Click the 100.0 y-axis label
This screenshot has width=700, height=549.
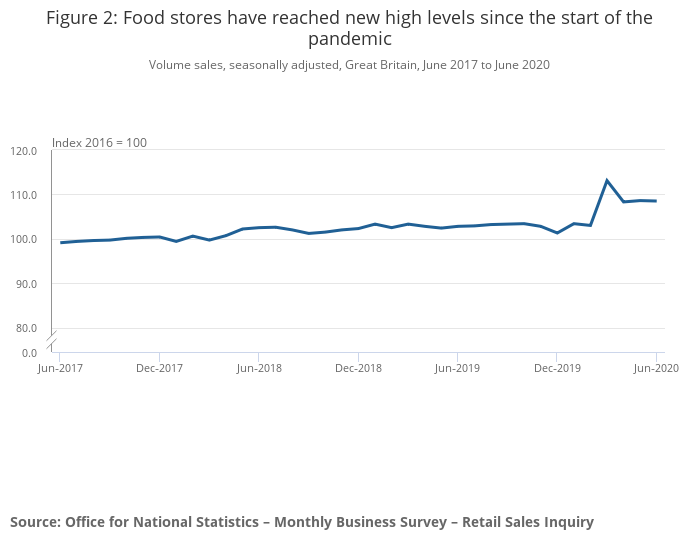pyautogui.click(x=24, y=239)
